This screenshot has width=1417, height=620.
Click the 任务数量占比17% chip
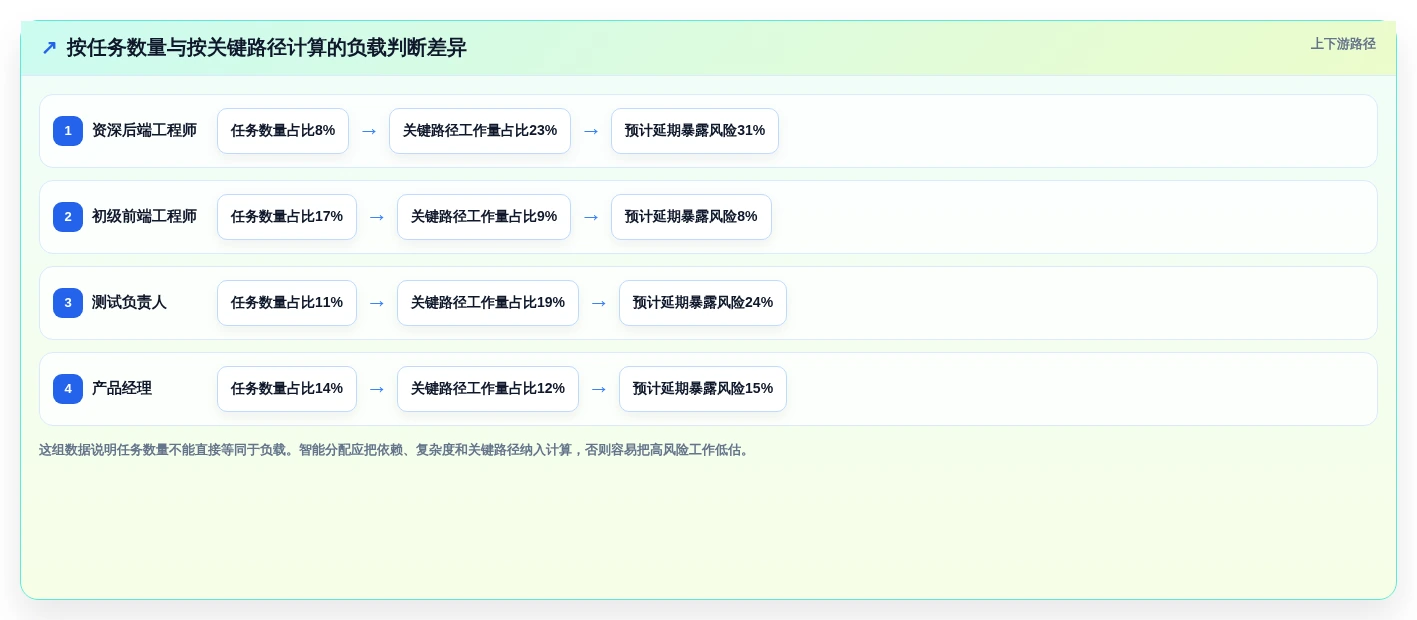(287, 217)
